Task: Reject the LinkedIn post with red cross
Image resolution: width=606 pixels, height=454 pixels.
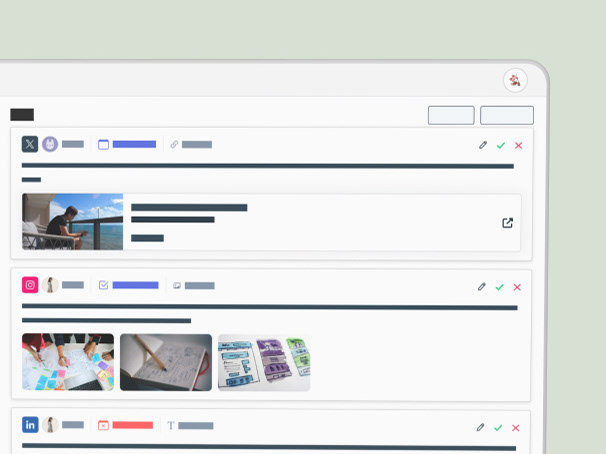Action: 516,428
